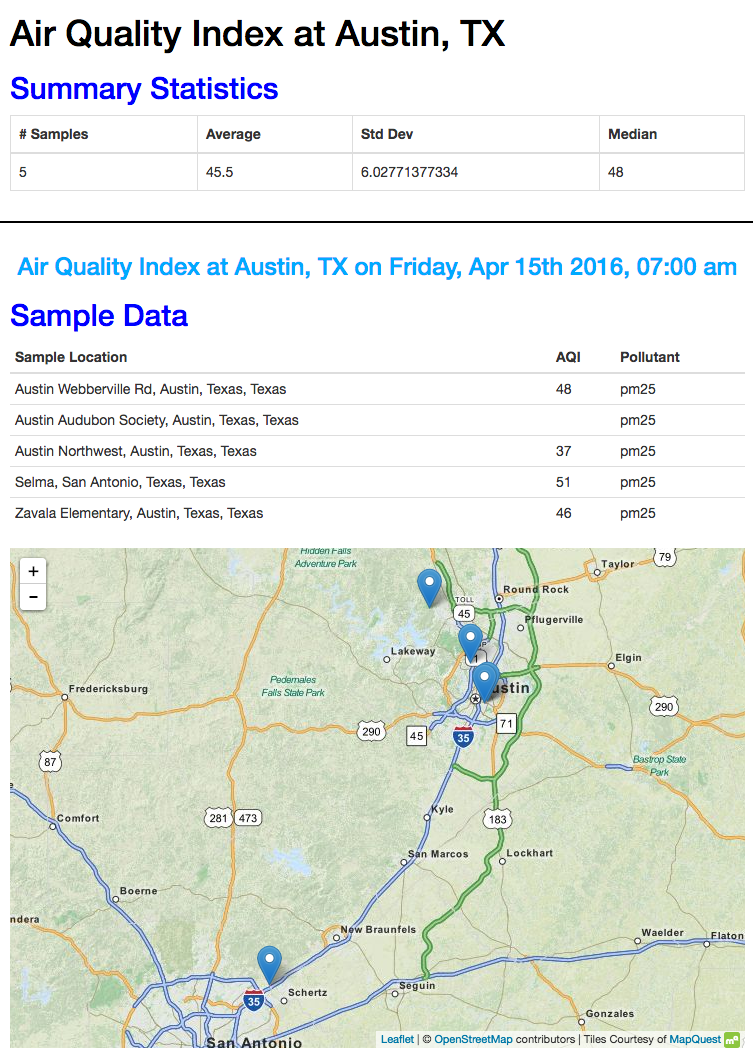Click AQI value 51 for Selma

coord(563,482)
